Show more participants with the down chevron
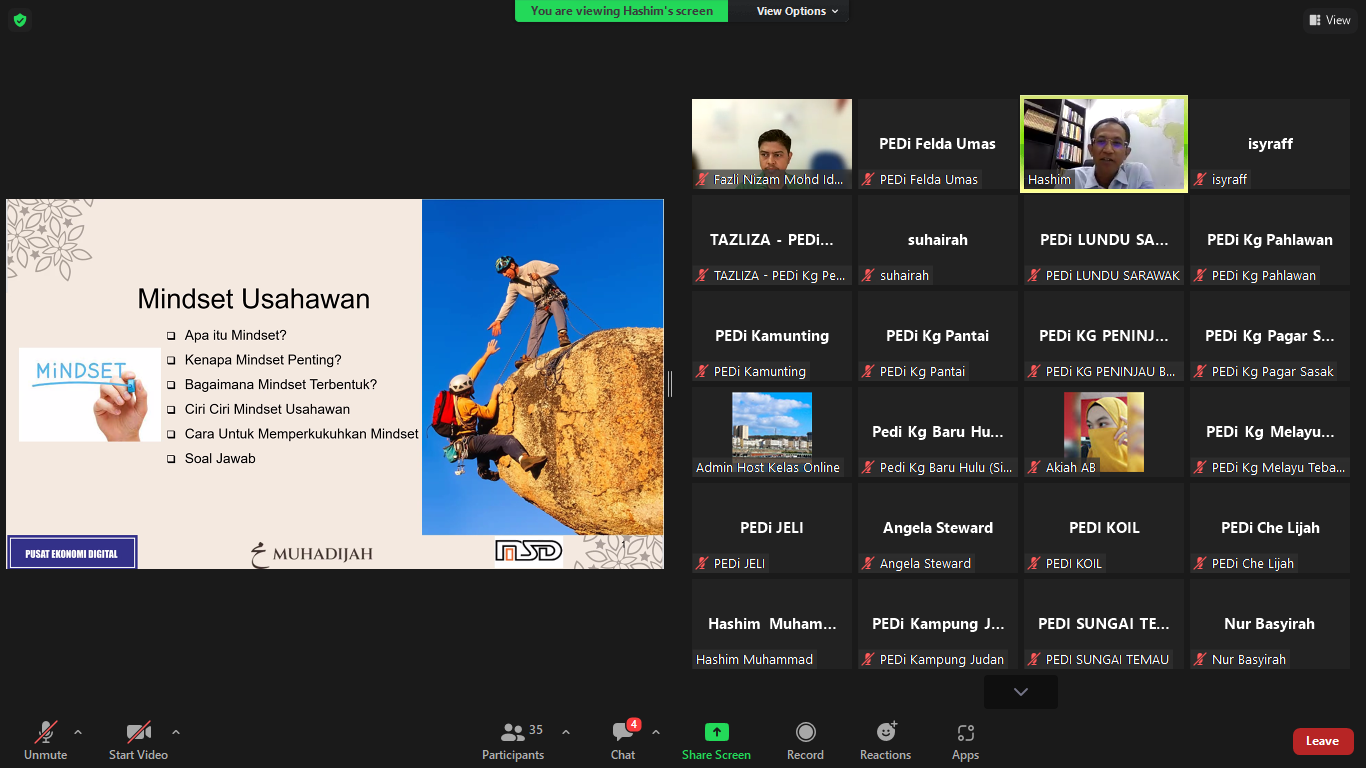 [1020, 692]
